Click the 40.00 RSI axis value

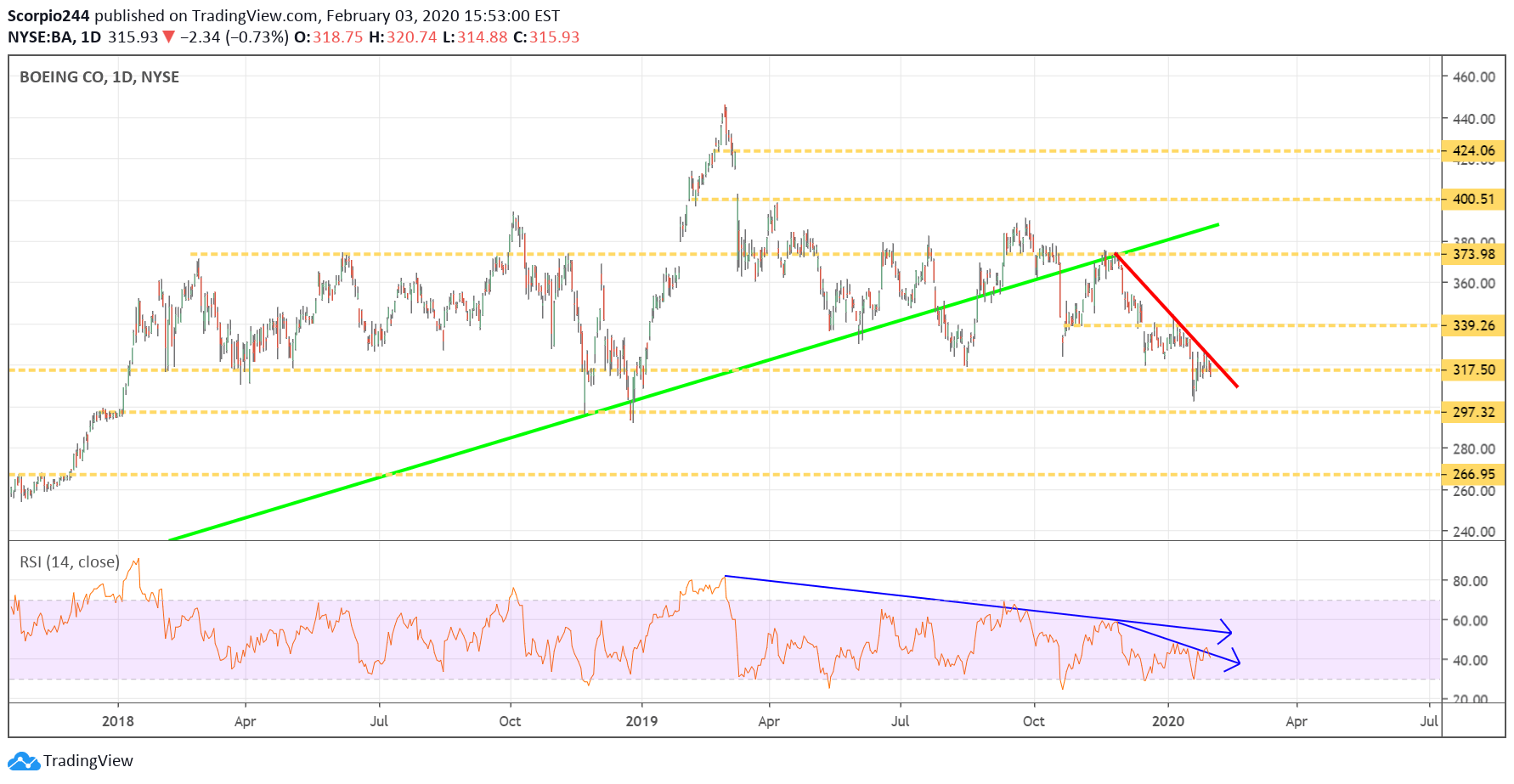pyautogui.click(x=1470, y=660)
